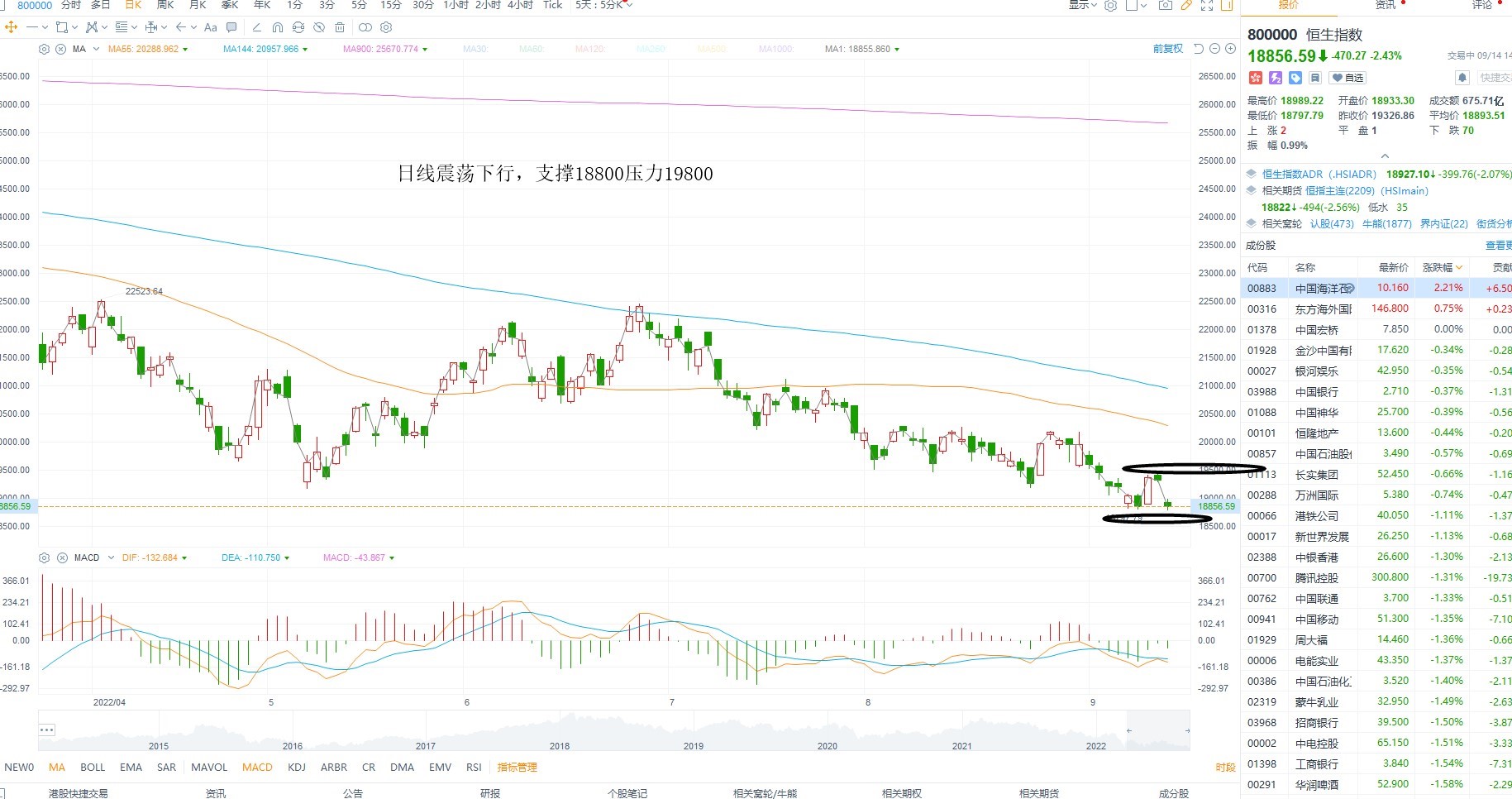Insert a comment bubble annotation
The image size is (1512, 799).
pos(231,27)
